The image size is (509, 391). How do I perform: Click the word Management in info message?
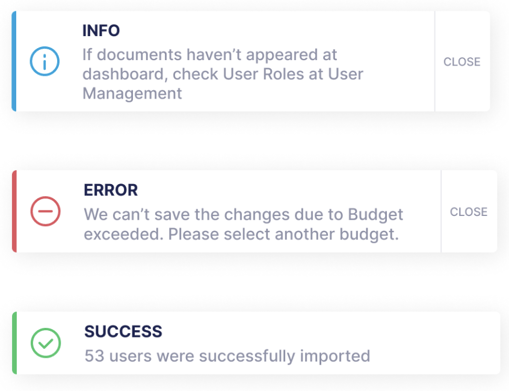coord(132,94)
